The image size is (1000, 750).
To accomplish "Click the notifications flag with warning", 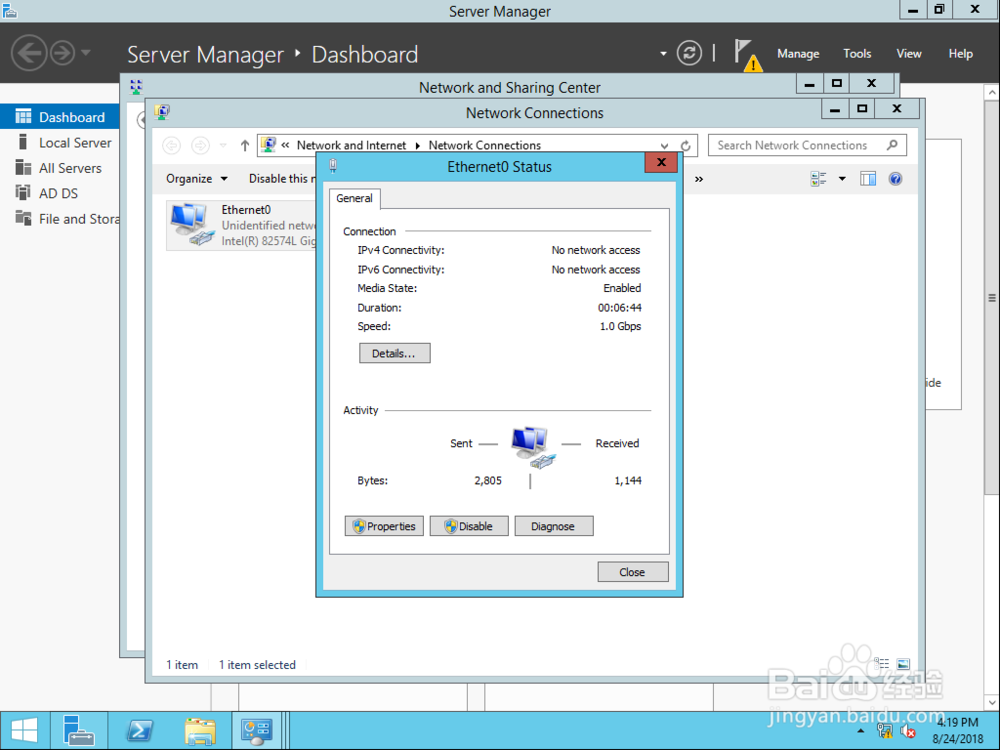I will pyautogui.click(x=746, y=54).
